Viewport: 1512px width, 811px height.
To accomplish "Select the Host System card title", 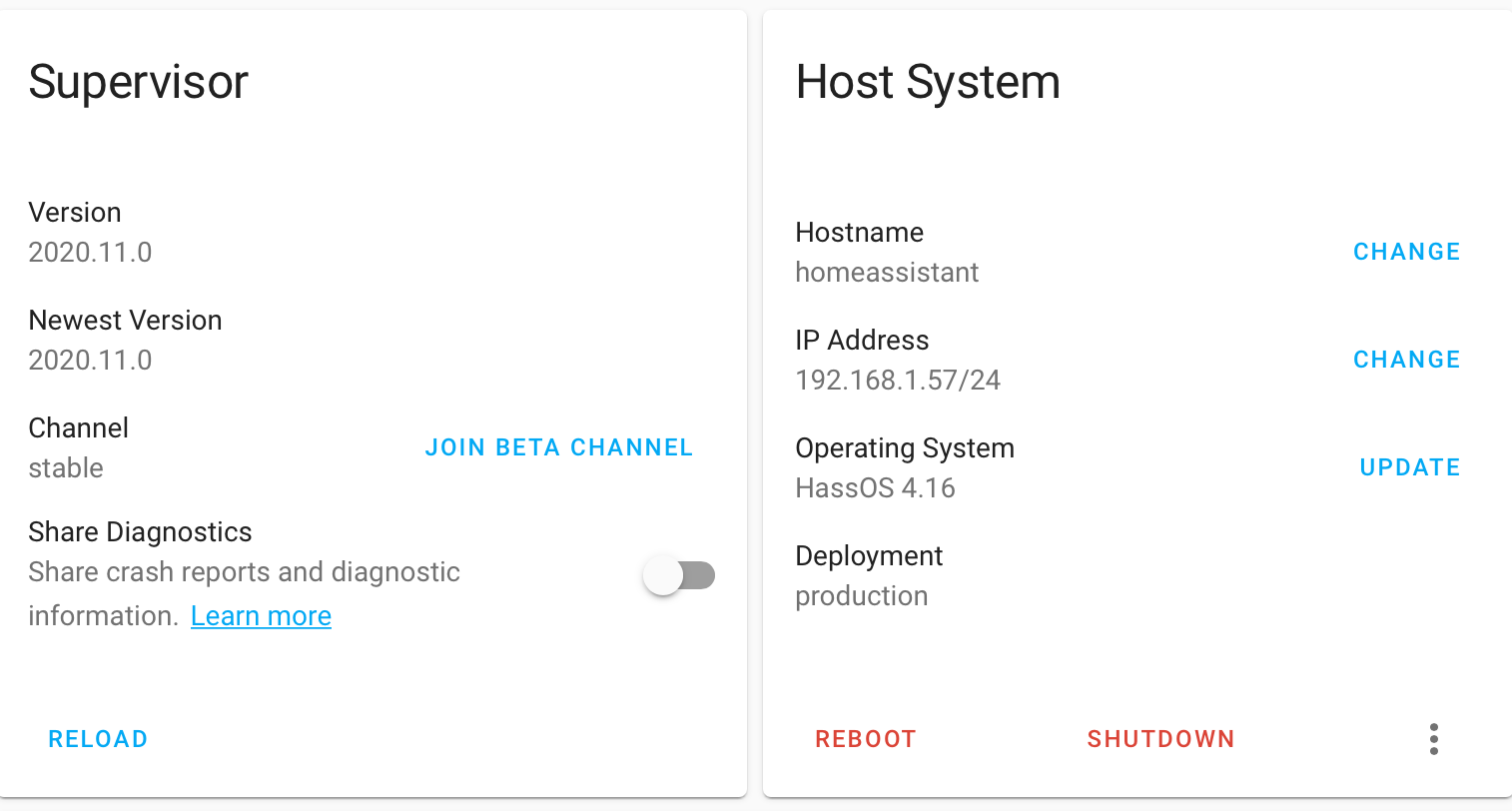I will click(x=928, y=83).
